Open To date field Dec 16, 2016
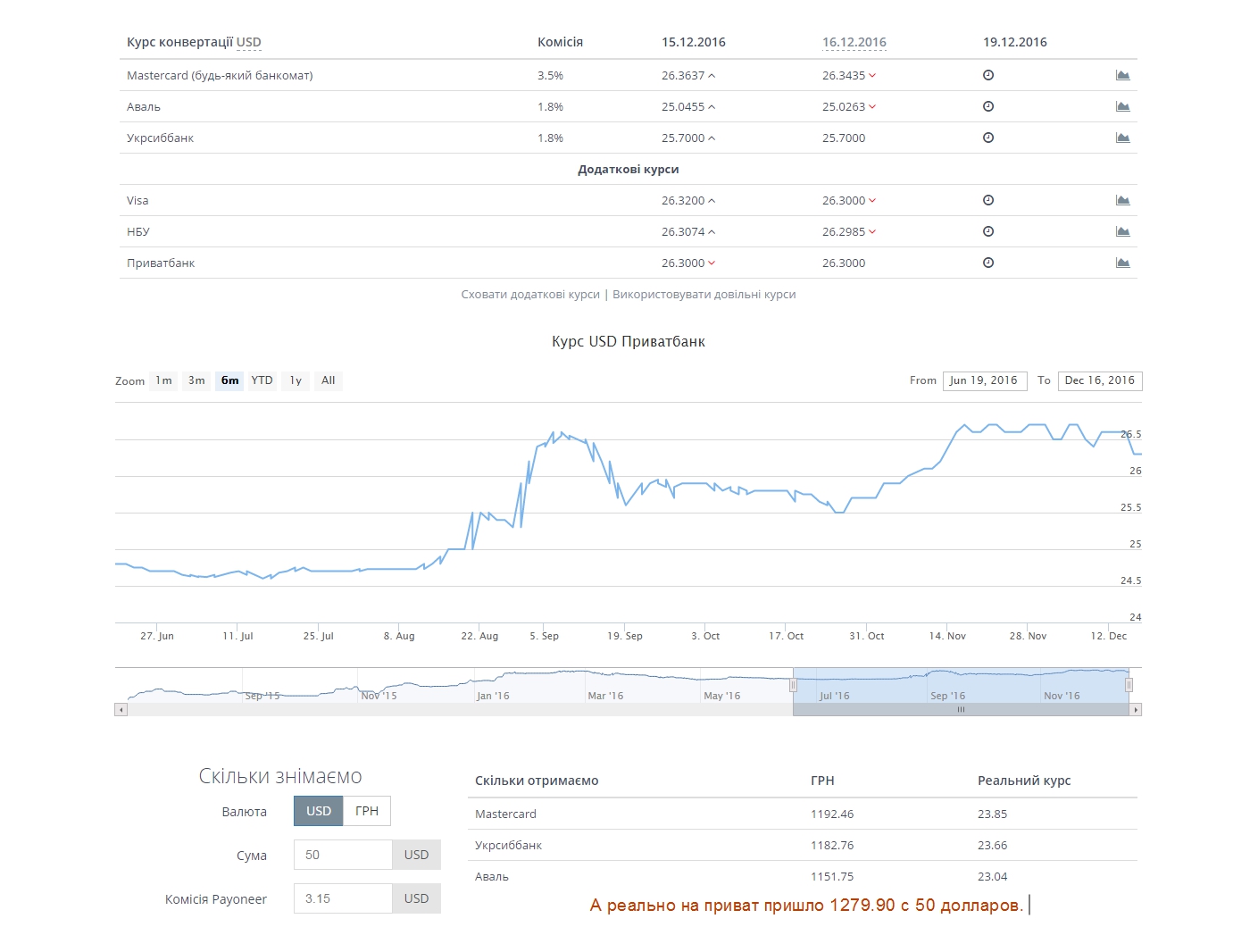 click(x=1099, y=380)
